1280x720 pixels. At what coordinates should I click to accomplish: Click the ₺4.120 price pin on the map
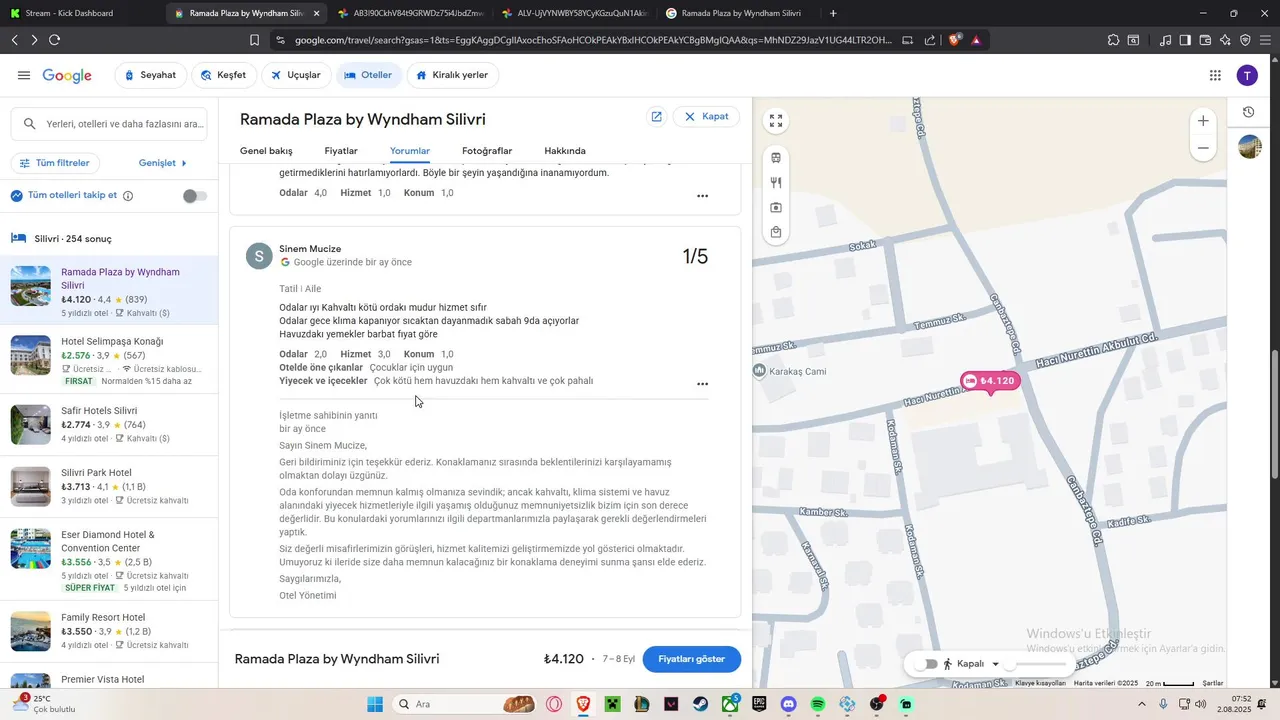point(990,381)
